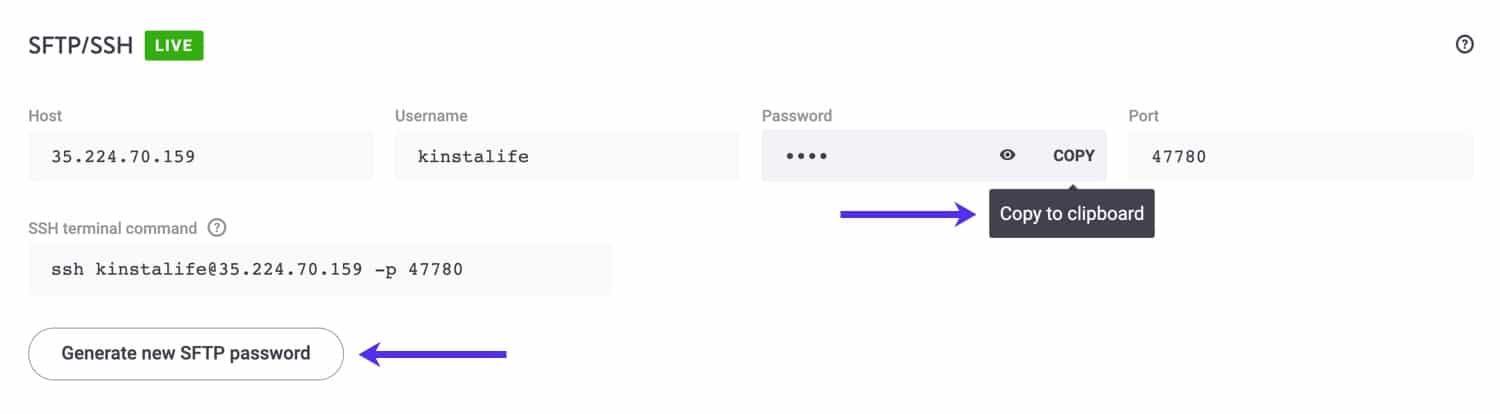Click the Port label
The image size is (1500, 414).
(1143, 116)
